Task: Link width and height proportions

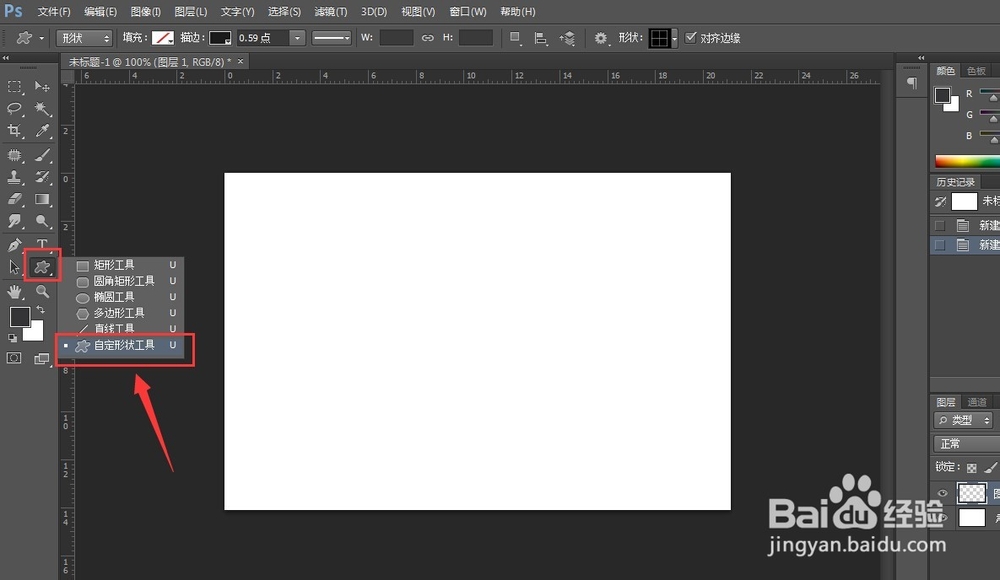Action: (x=427, y=38)
